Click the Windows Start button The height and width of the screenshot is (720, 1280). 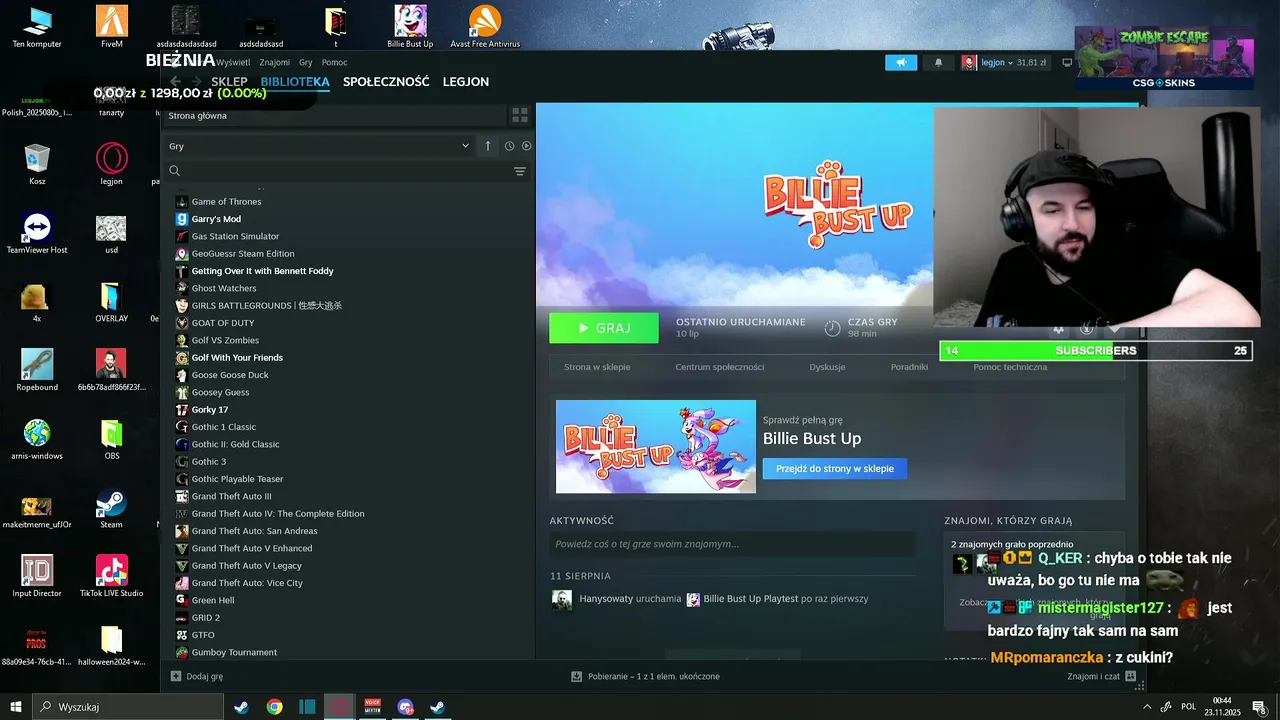coord(15,707)
